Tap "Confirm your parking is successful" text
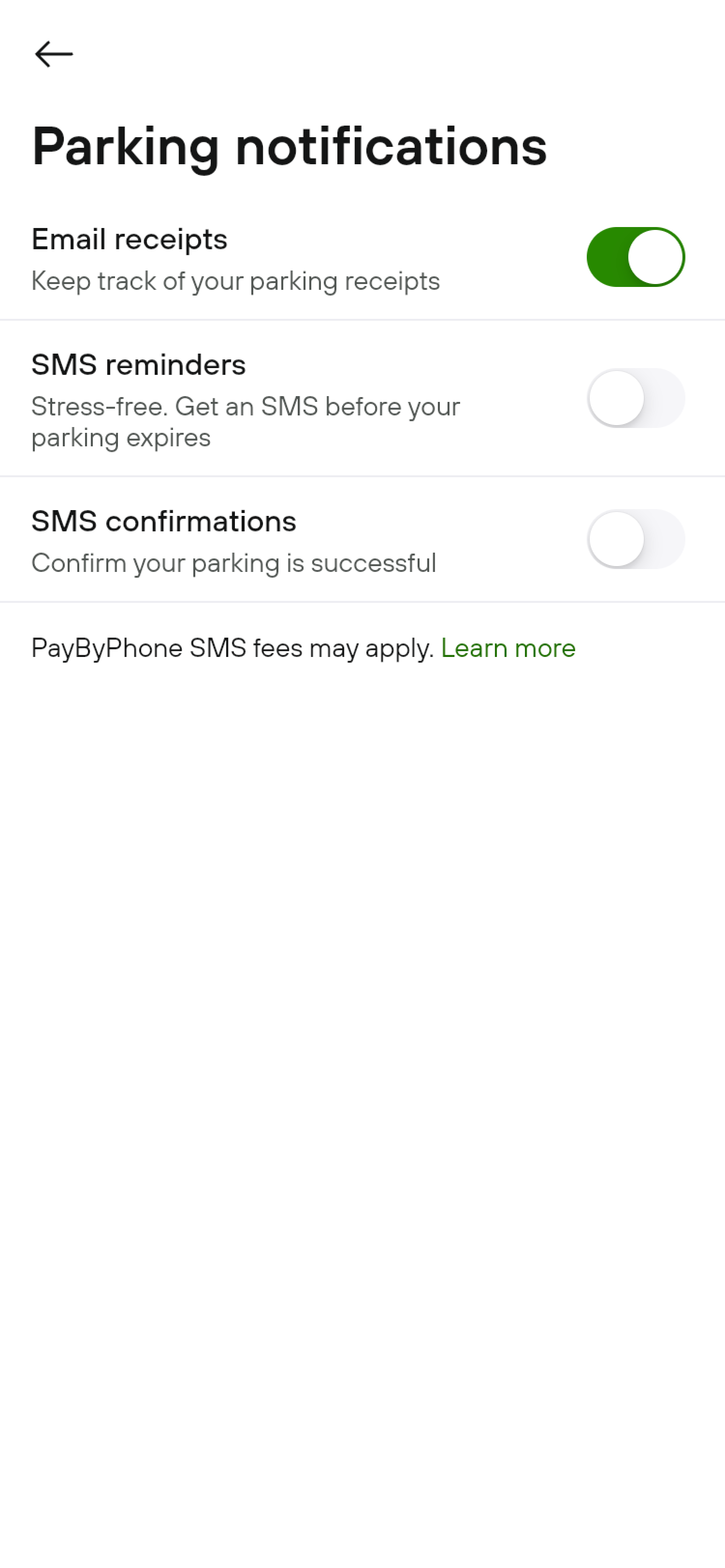The width and height of the screenshot is (725, 1568). [233, 564]
